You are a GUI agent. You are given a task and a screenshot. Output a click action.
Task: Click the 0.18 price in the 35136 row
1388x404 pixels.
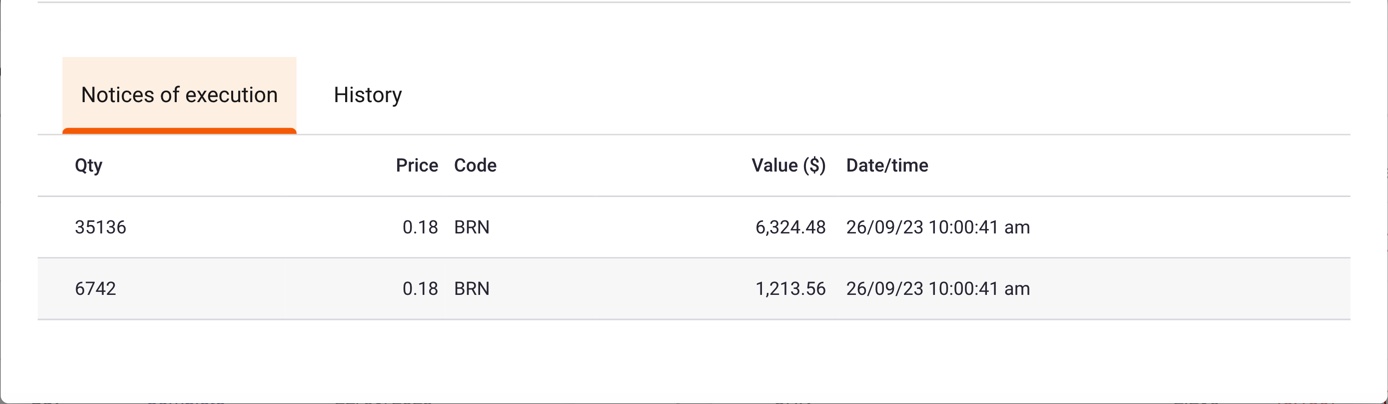pyautogui.click(x=420, y=228)
